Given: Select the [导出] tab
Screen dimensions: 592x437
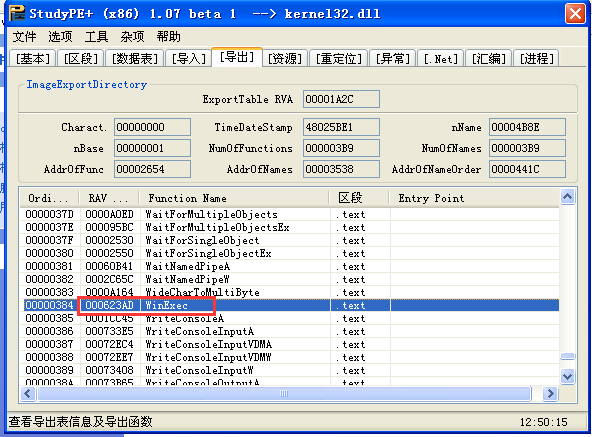Looking at the screenshot, I should point(237,57).
